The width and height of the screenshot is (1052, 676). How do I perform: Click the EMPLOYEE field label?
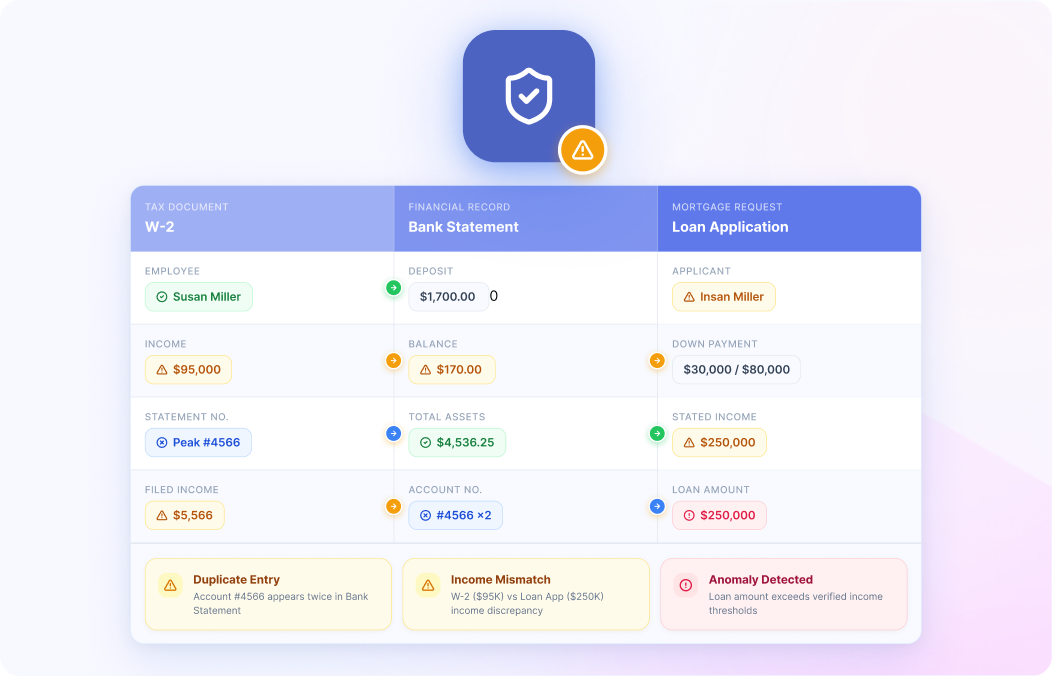(x=172, y=271)
